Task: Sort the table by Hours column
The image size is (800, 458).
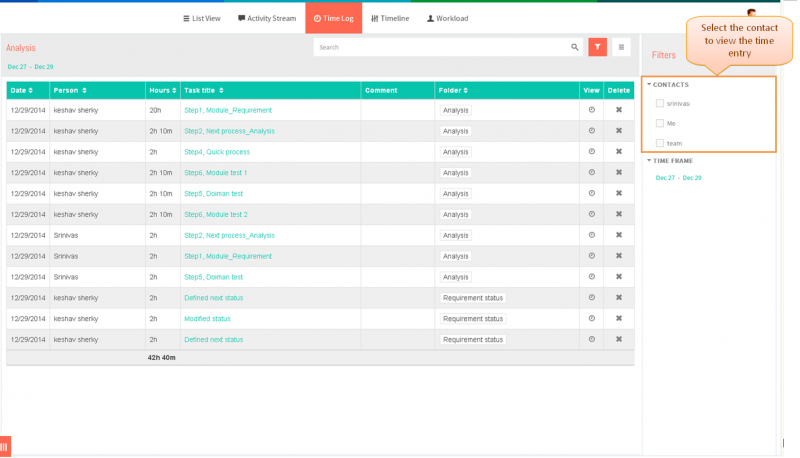Action: (x=163, y=90)
